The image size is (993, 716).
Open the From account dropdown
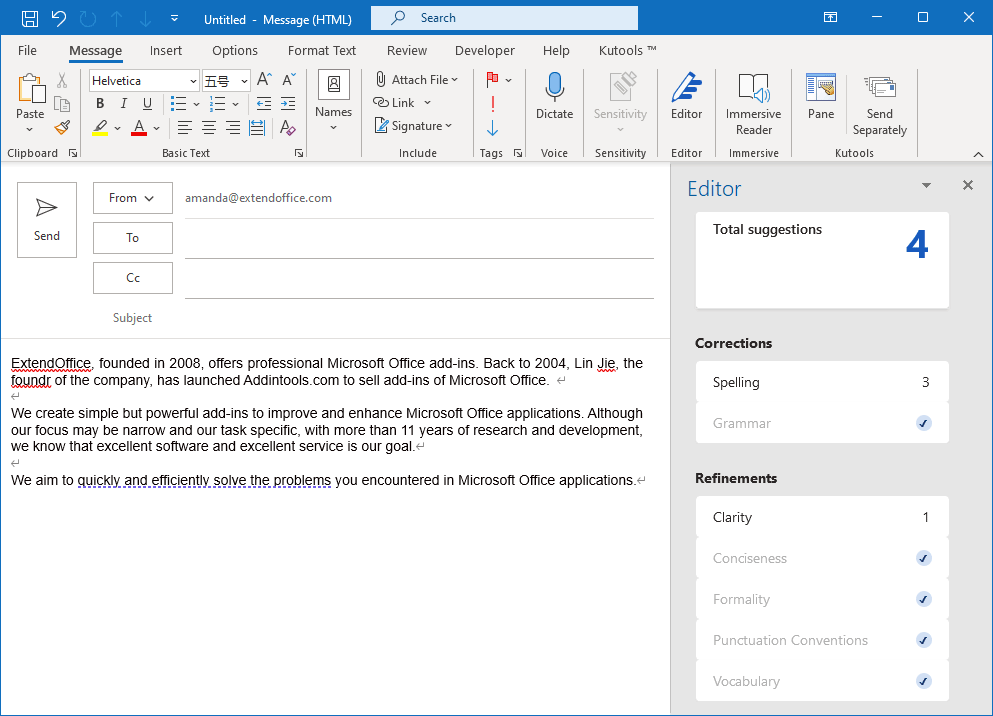pyautogui.click(x=133, y=198)
